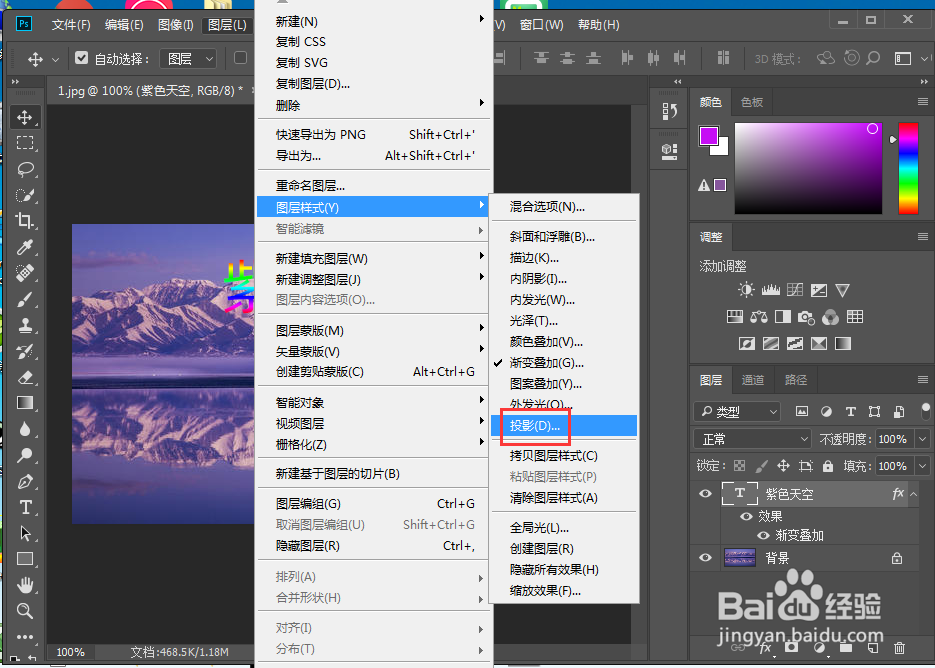Toggle lock position of the layer
This screenshot has width=935, height=668.
[783, 466]
